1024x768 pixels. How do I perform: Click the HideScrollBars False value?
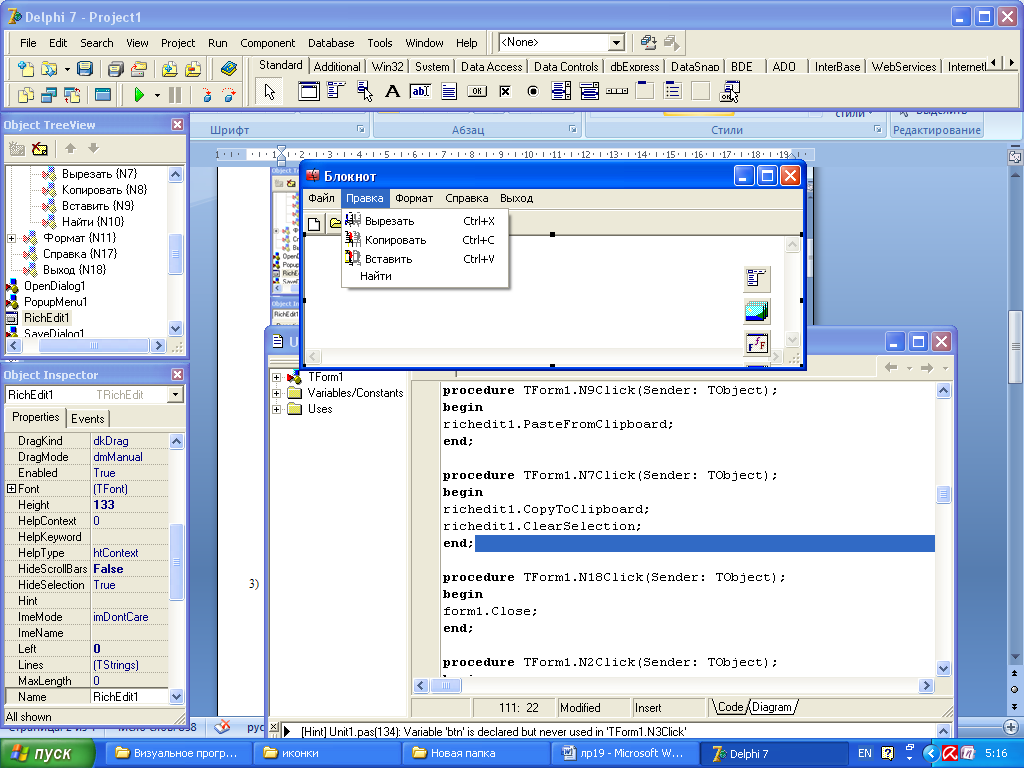[130, 569]
